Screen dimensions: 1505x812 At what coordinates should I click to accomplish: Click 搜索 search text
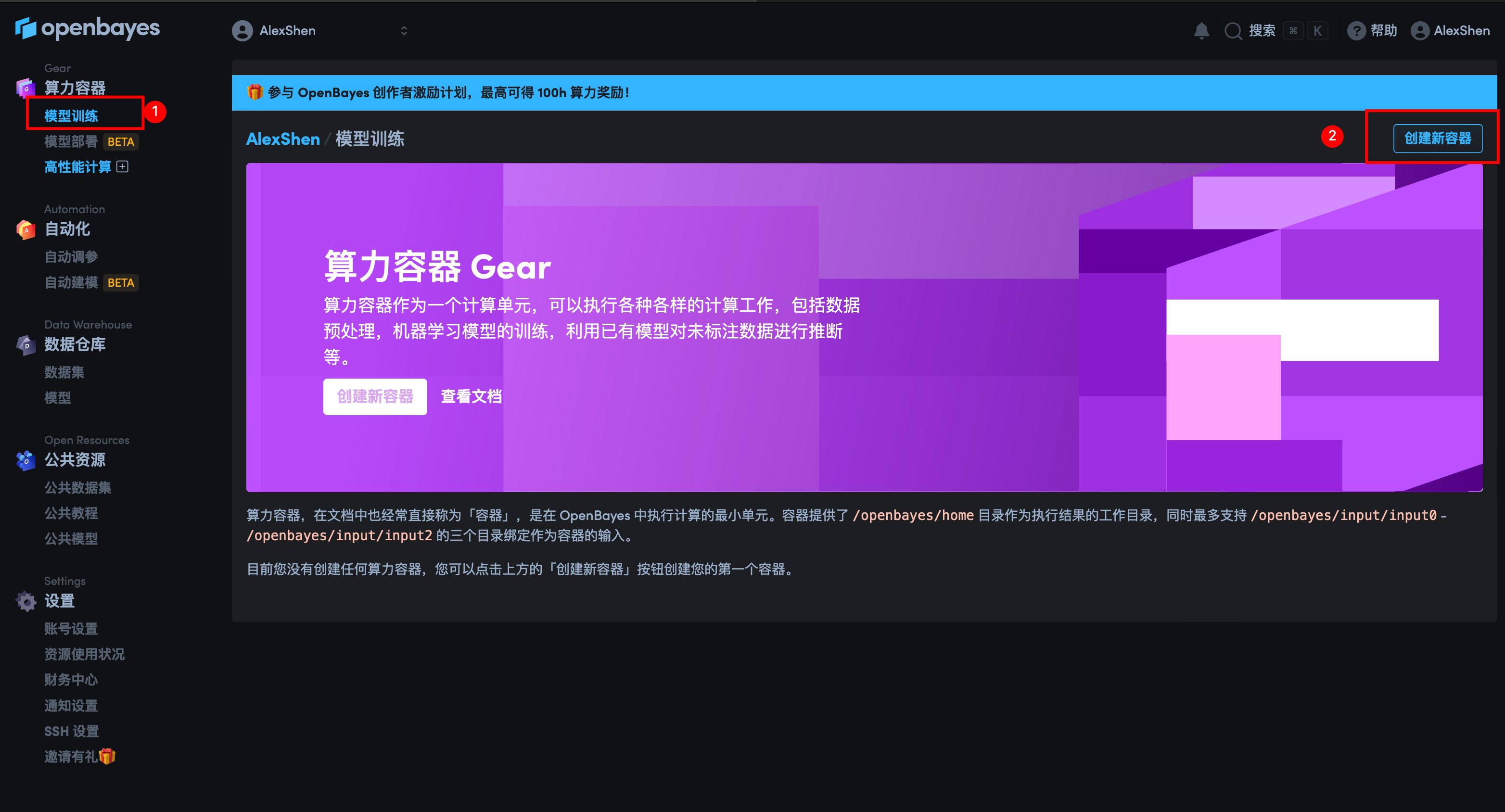pyautogui.click(x=1262, y=31)
